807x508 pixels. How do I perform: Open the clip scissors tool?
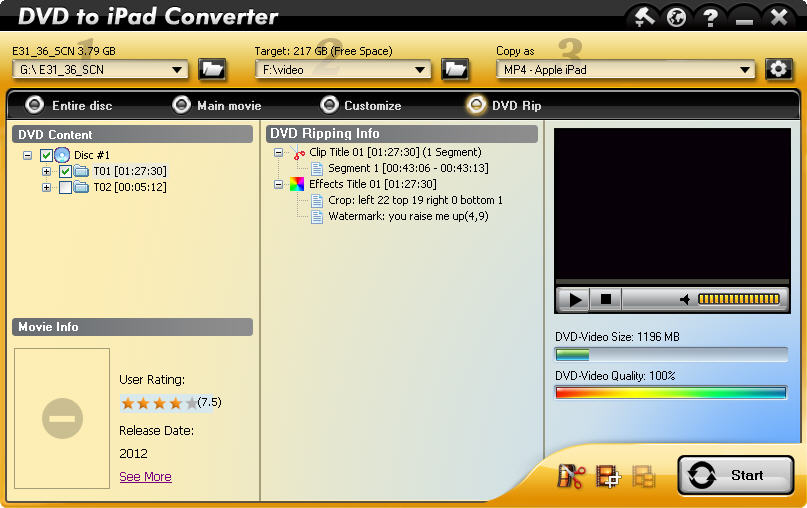pyautogui.click(x=571, y=476)
